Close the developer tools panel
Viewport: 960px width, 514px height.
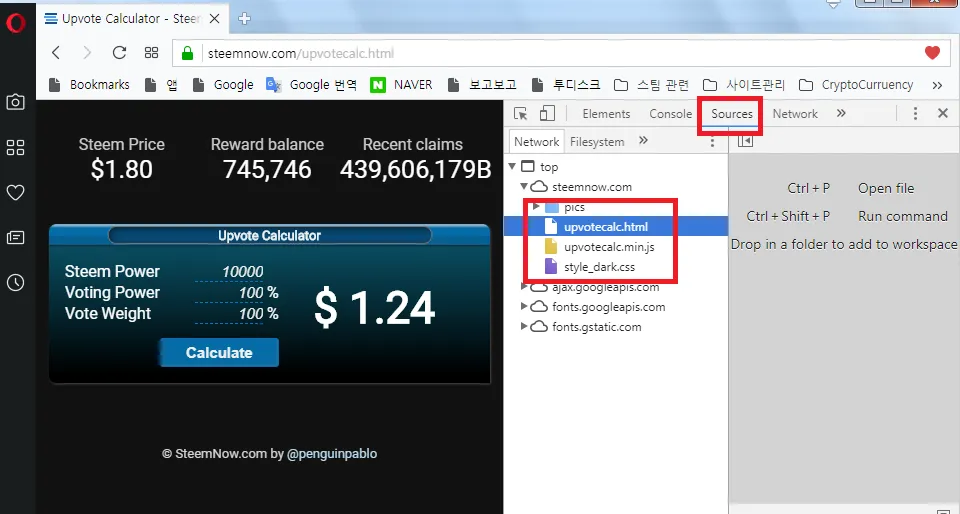[943, 113]
